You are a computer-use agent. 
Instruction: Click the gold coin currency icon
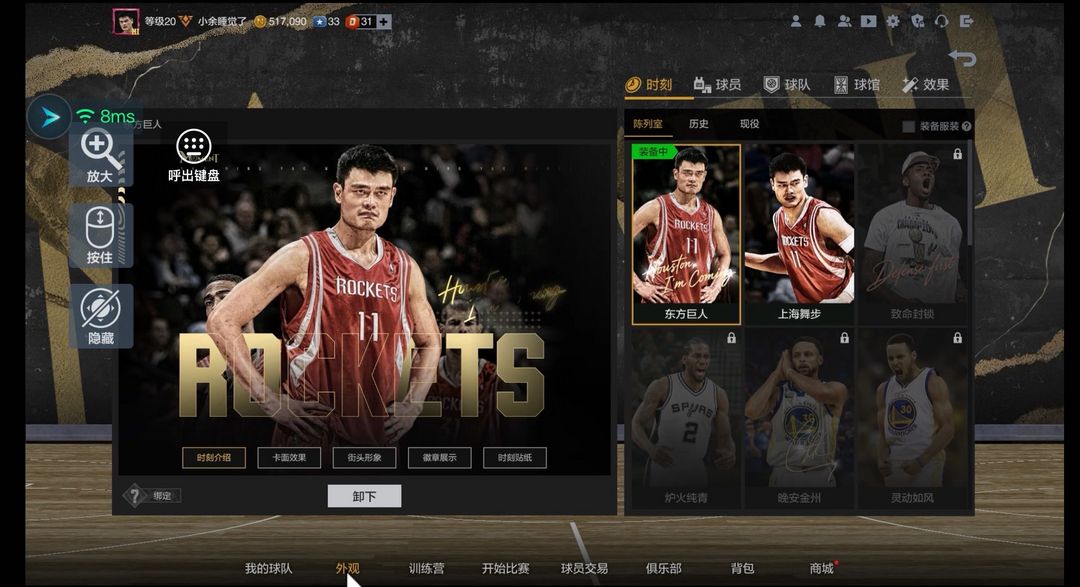coord(260,21)
